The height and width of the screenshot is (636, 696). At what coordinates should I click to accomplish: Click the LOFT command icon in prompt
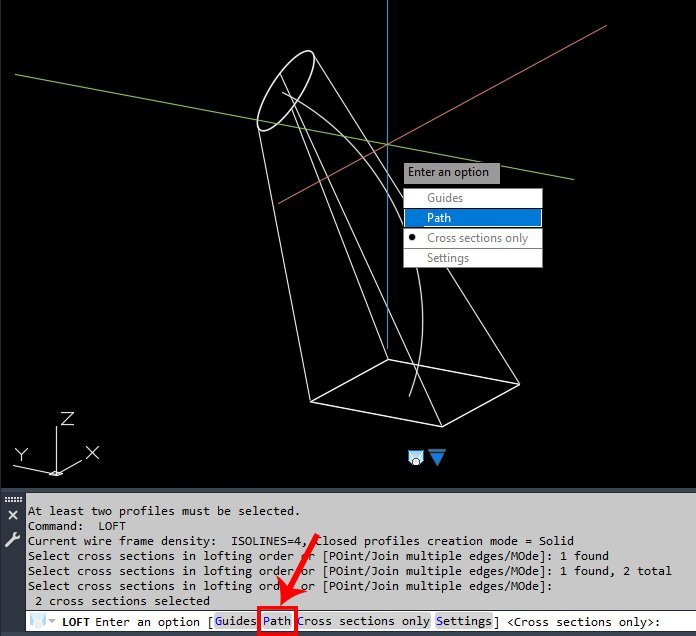pos(38,620)
